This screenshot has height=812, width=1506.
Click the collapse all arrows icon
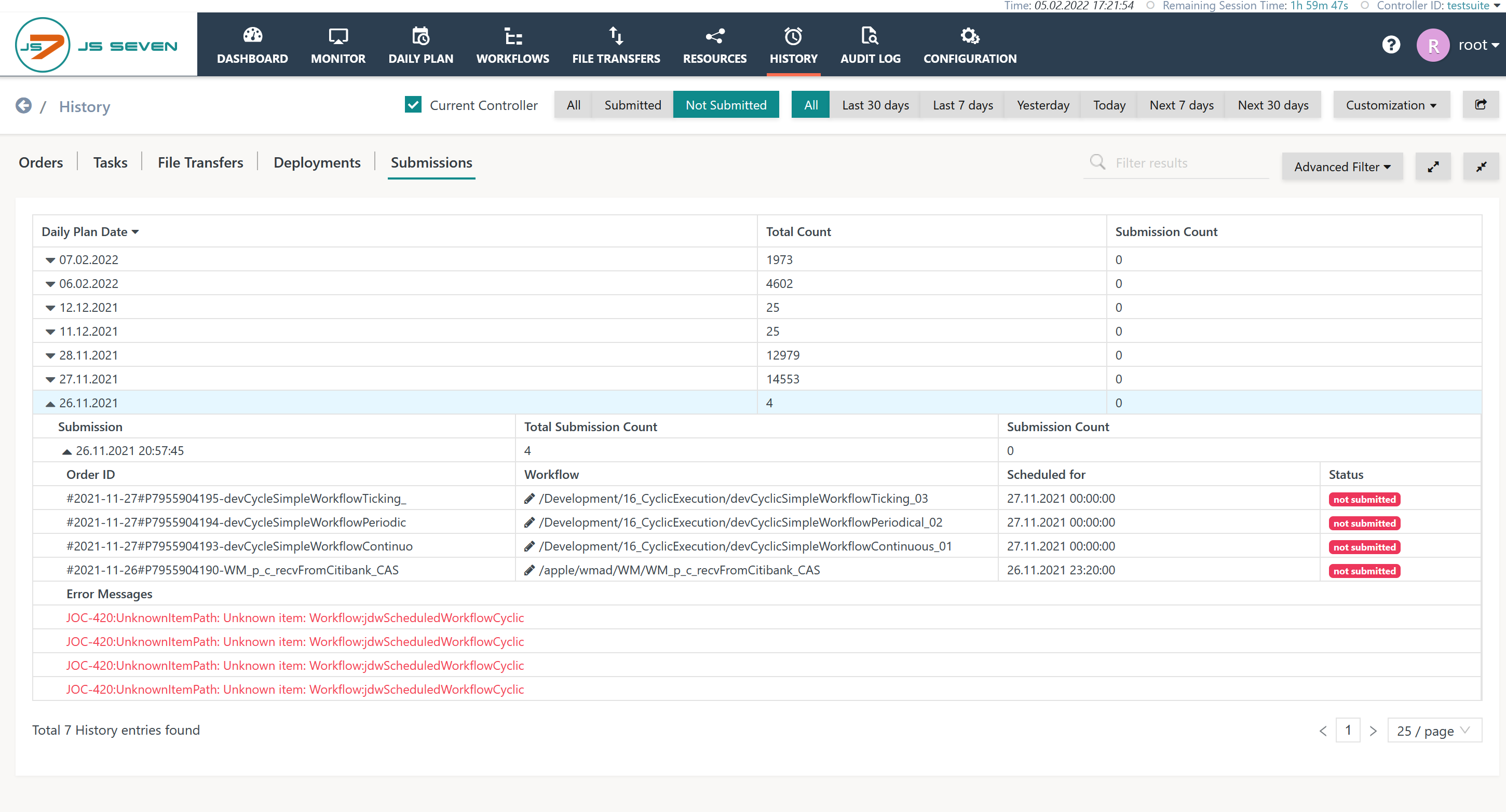pos(1481,167)
